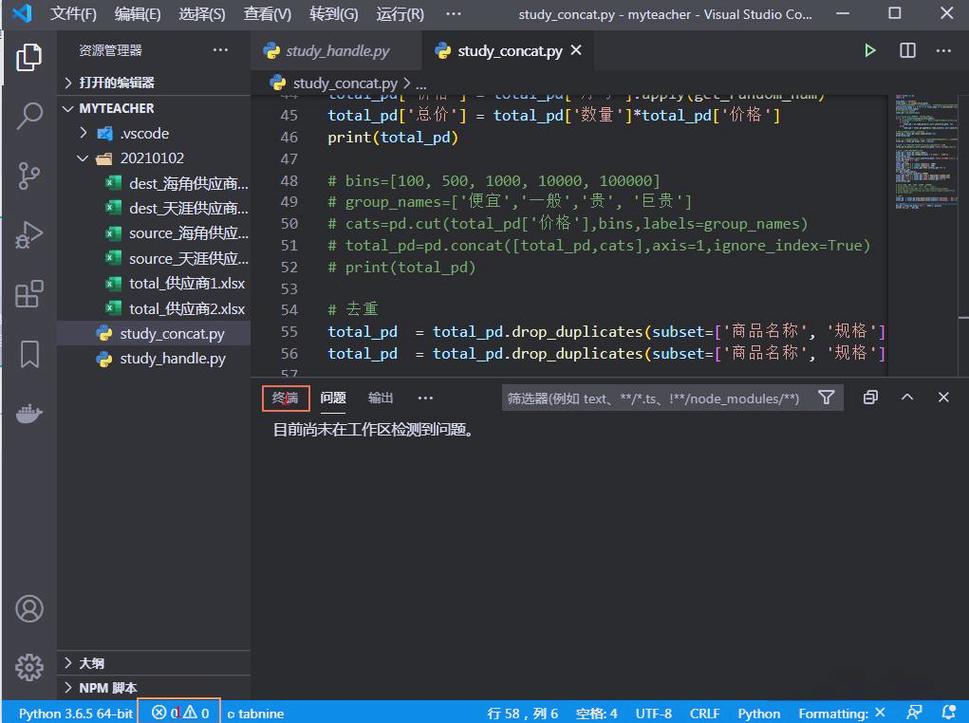
Task: Open the notifications bell in the status bar
Action: coord(950,713)
